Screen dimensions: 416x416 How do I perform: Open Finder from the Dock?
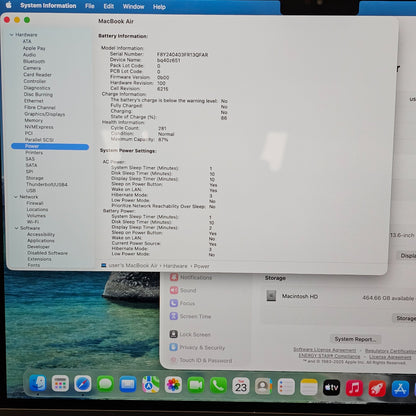click(x=38, y=383)
